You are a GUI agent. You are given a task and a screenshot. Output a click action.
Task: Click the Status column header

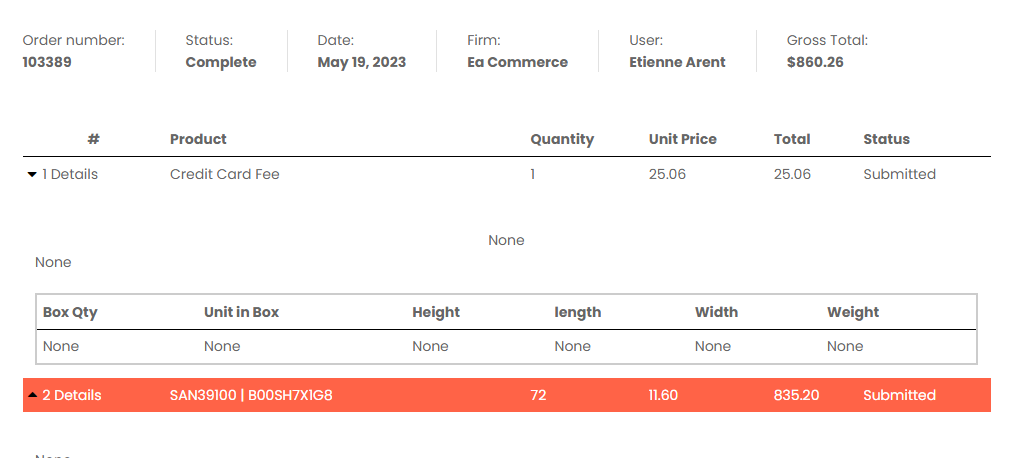tap(886, 139)
